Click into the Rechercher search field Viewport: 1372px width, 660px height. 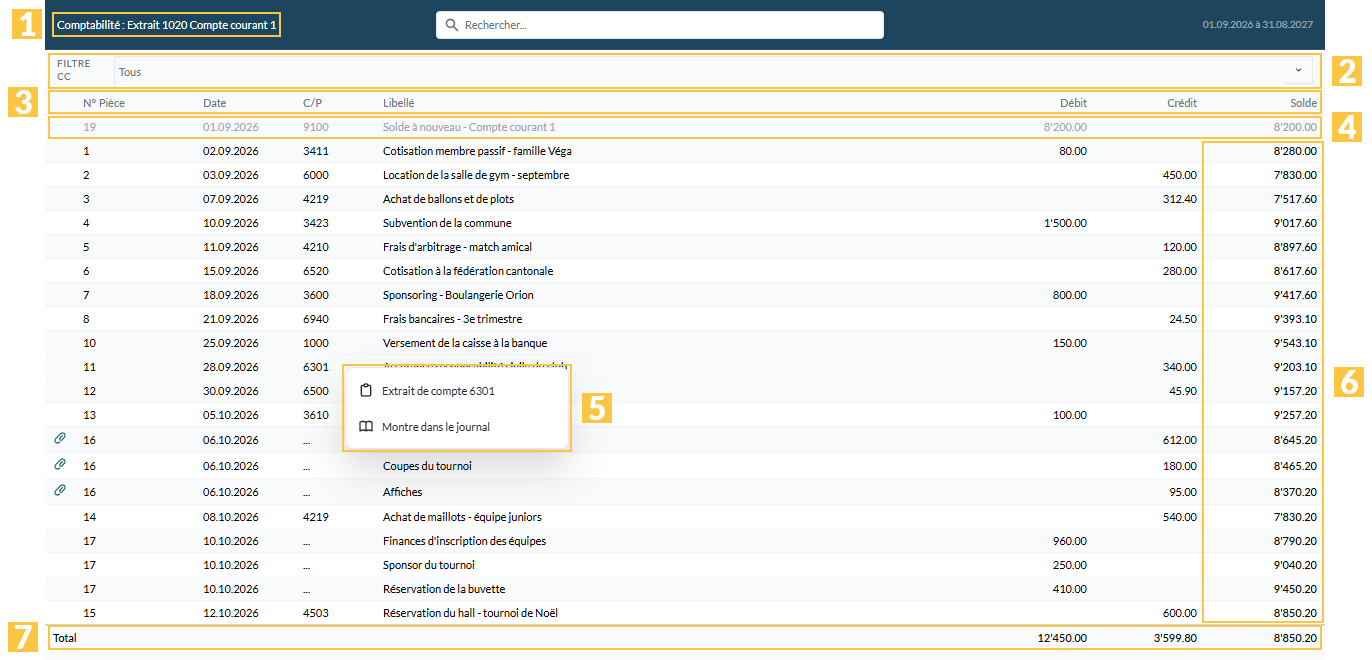click(660, 25)
